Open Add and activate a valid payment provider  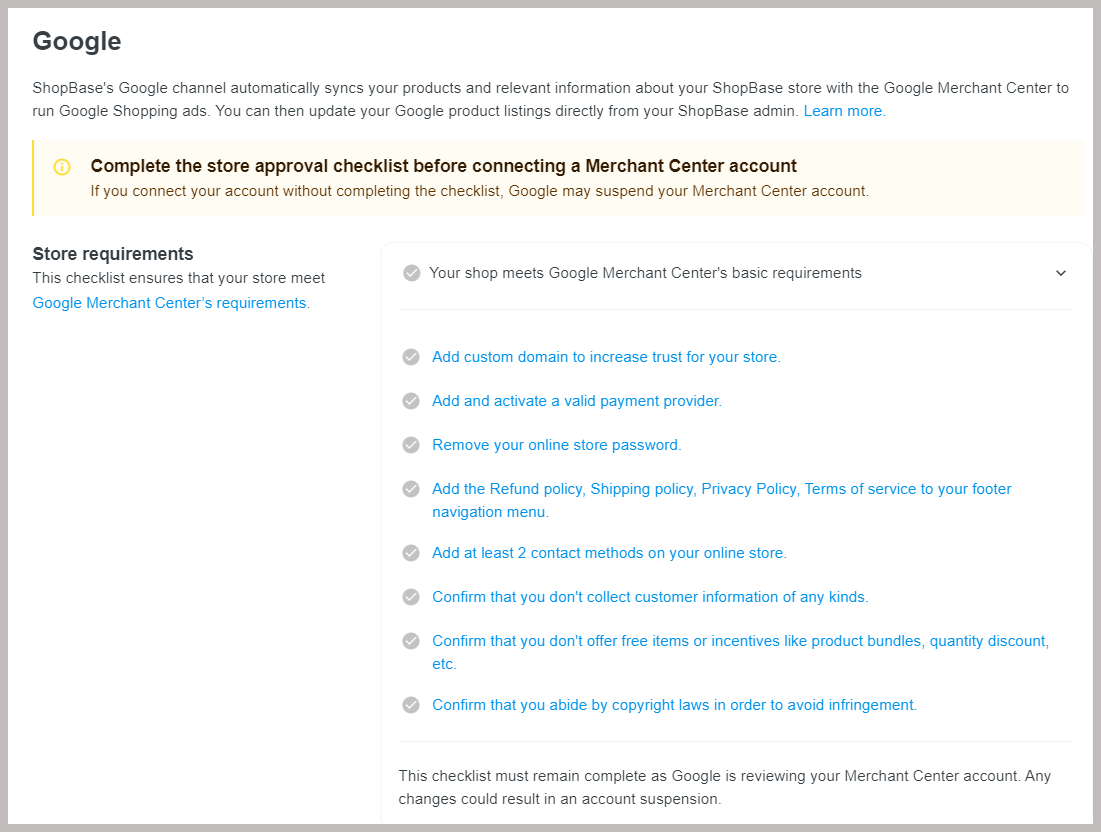(x=576, y=401)
